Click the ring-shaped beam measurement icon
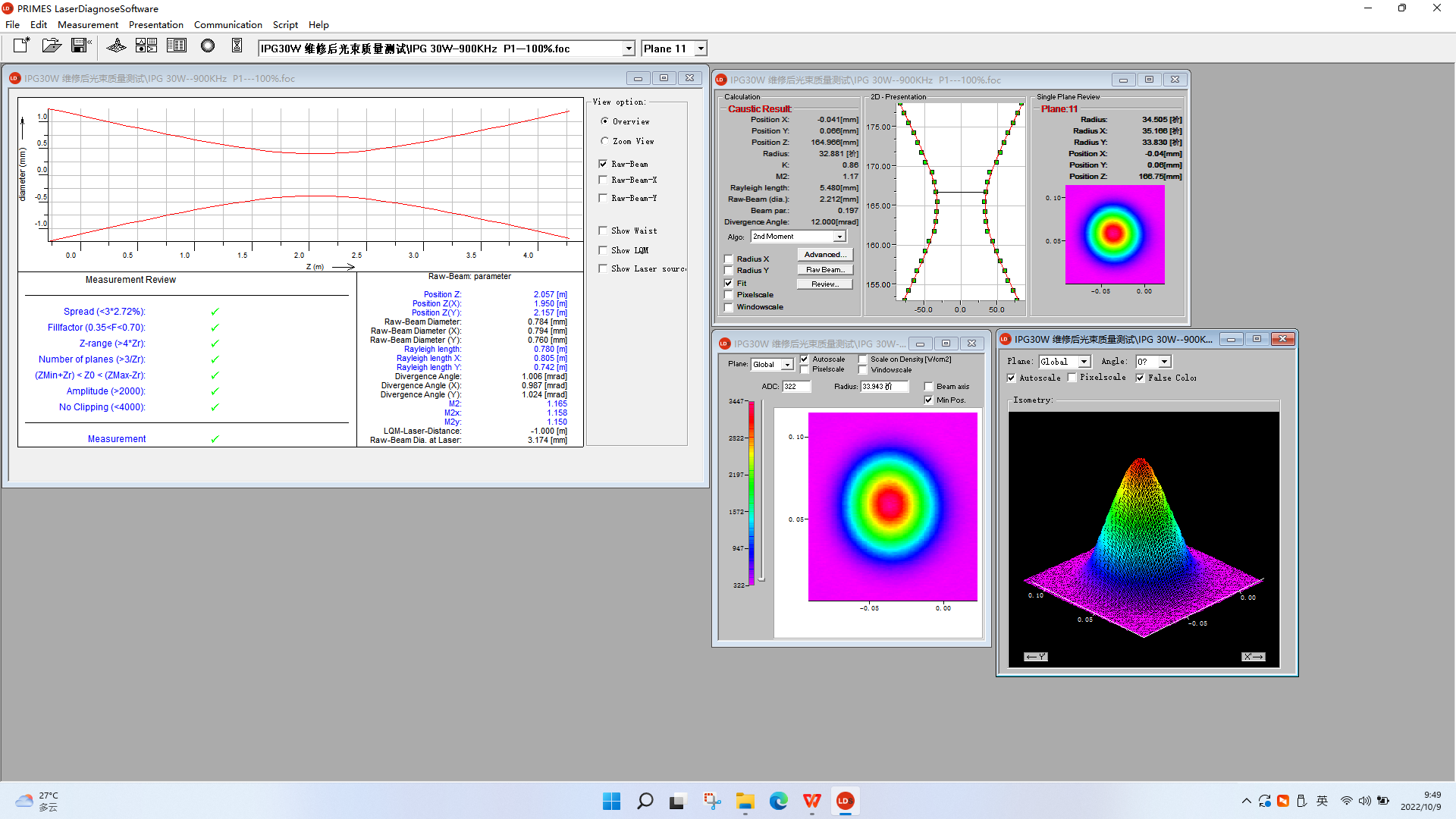Image resolution: width=1456 pixels, height=819 pixels. click(207, 46)
